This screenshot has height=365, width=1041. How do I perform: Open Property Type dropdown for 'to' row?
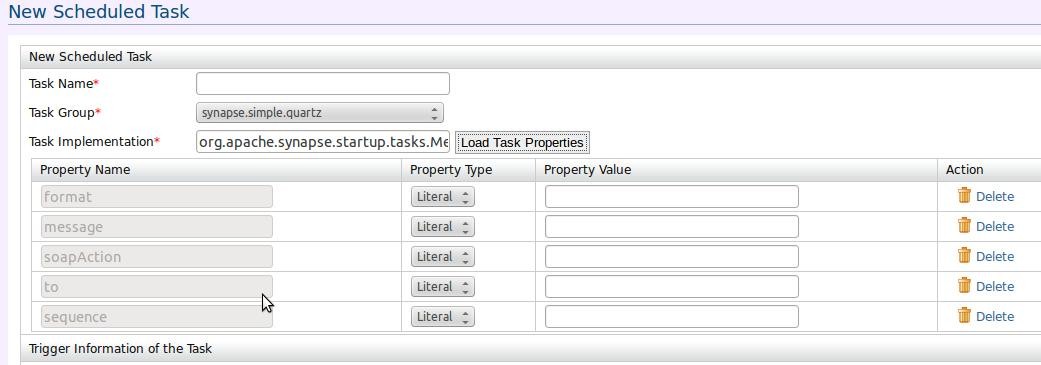pyautogui.click(x=443, y=287)
